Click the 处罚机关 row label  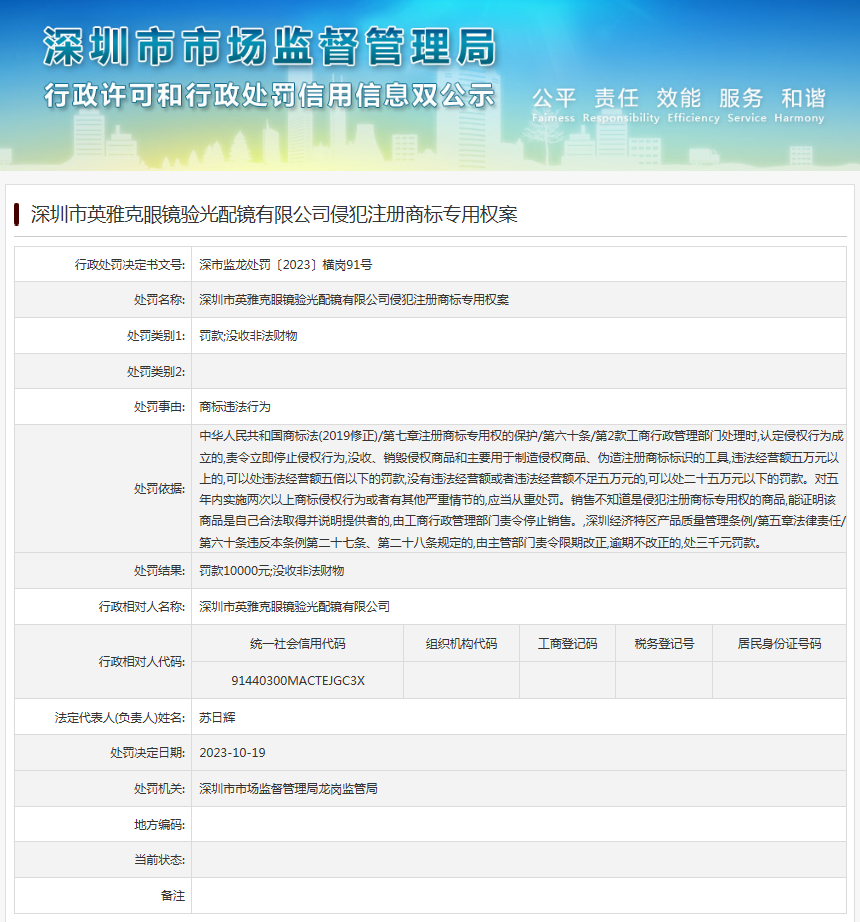(159, 789)
